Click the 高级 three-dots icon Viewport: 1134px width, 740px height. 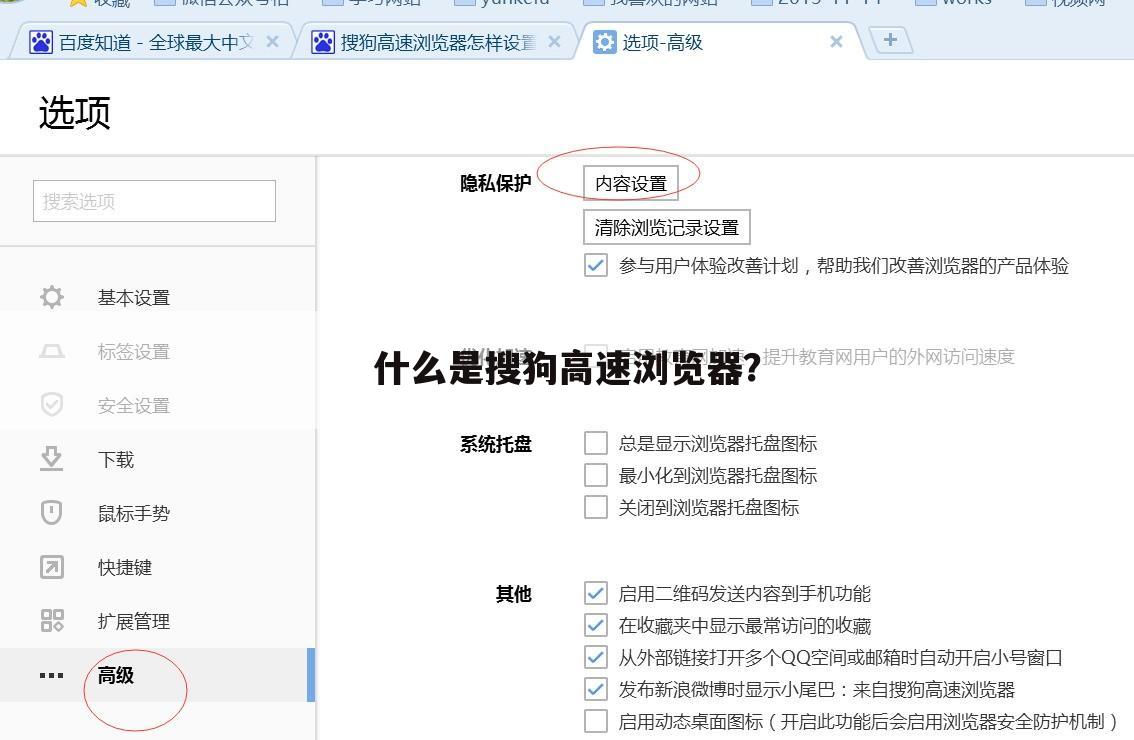coord(51,675)
